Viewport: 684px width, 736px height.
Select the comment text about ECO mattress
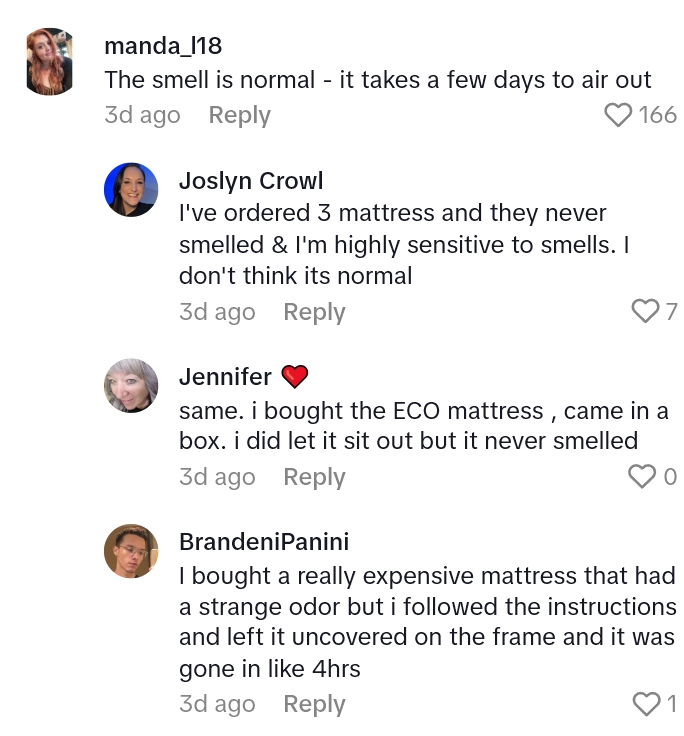(424, 426)
